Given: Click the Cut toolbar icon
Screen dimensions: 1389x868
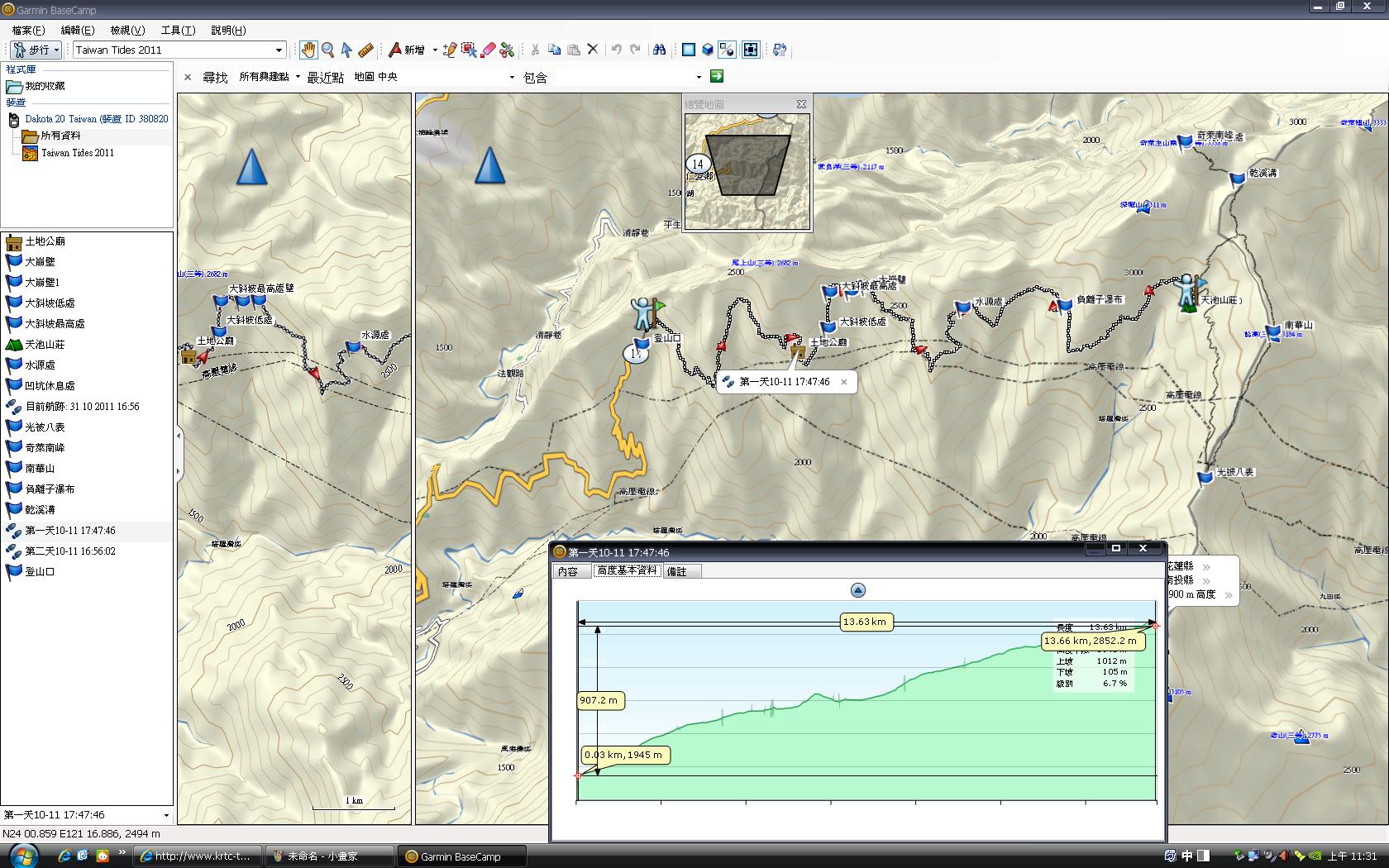Looking at the screenshot, I should point(535,50).
